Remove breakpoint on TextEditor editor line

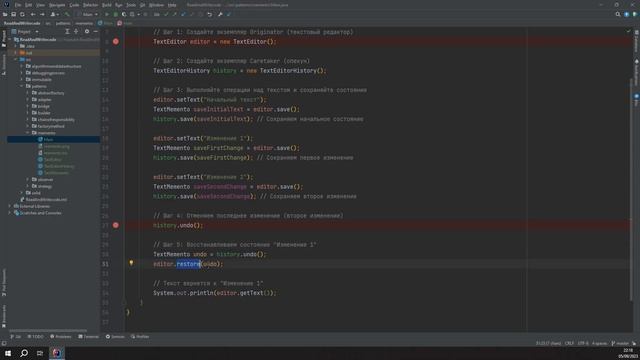pyautogui.click(x=116, y=42)
